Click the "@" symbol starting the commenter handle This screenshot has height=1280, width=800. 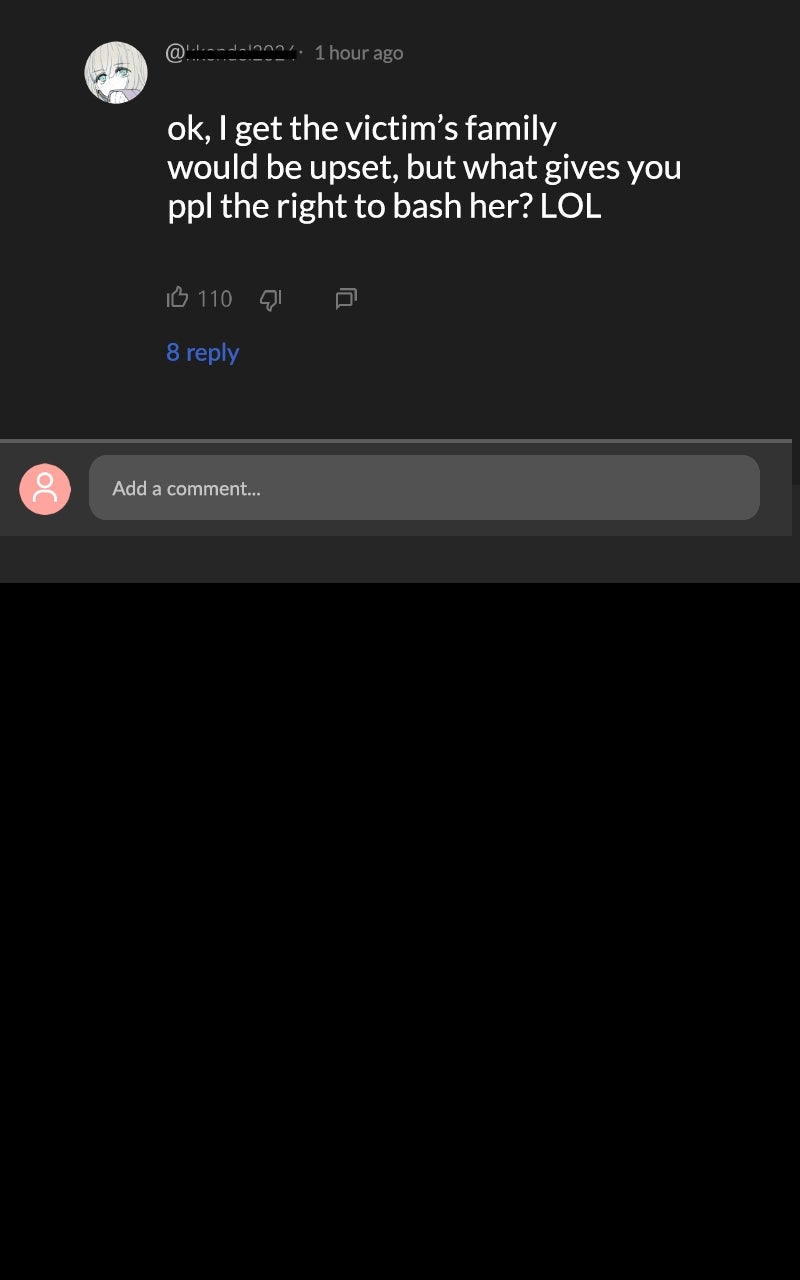pos(173,53)
